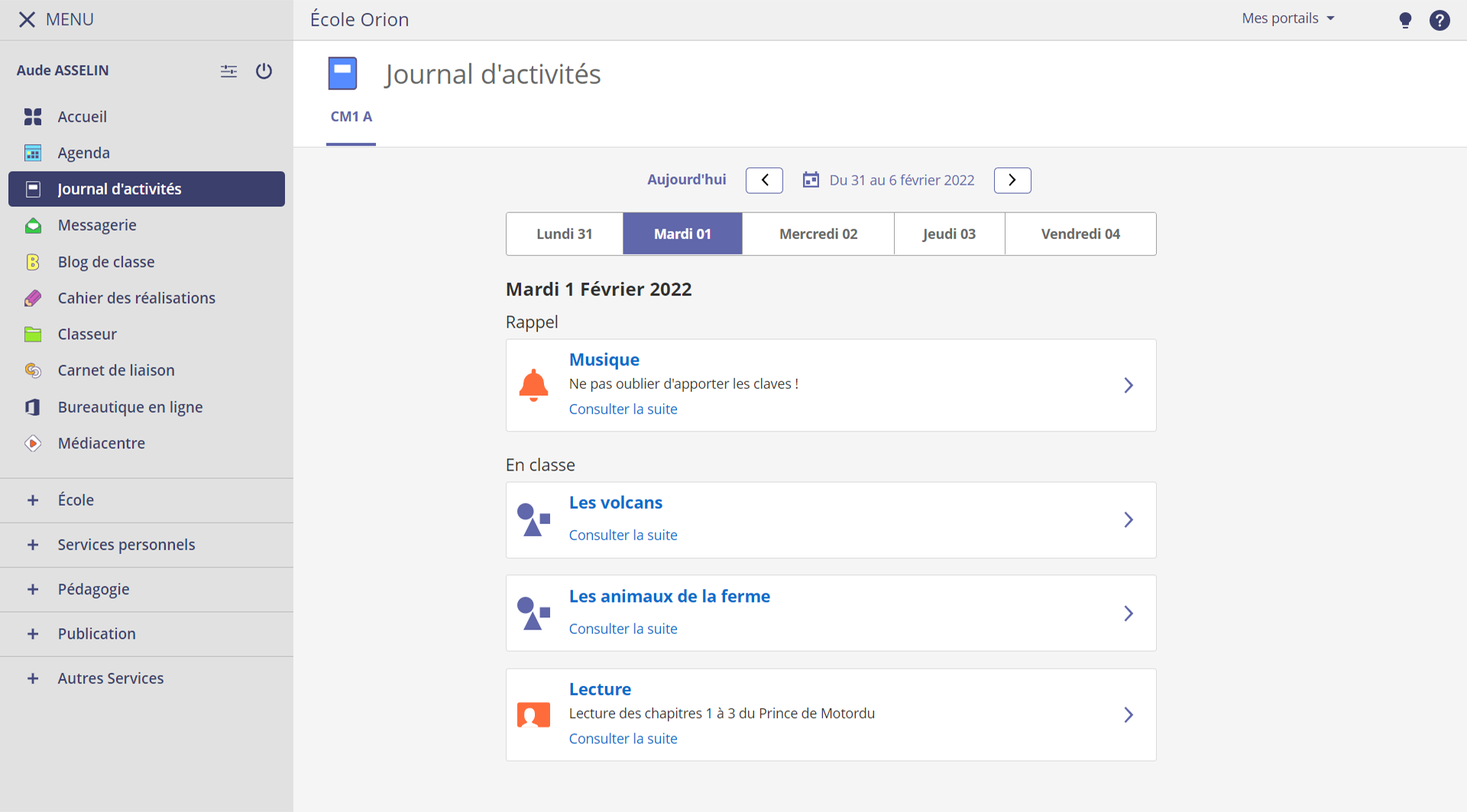Open the Les volcans activity title
Viewport: 1467px width, 812px height.
coord(615,503)
